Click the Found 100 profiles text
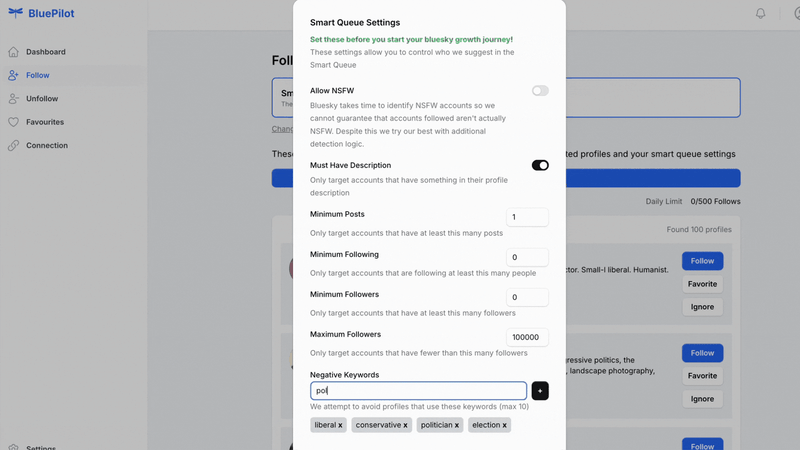The height and width of the screenshot is (450, 800). click(x=699, y=230)
